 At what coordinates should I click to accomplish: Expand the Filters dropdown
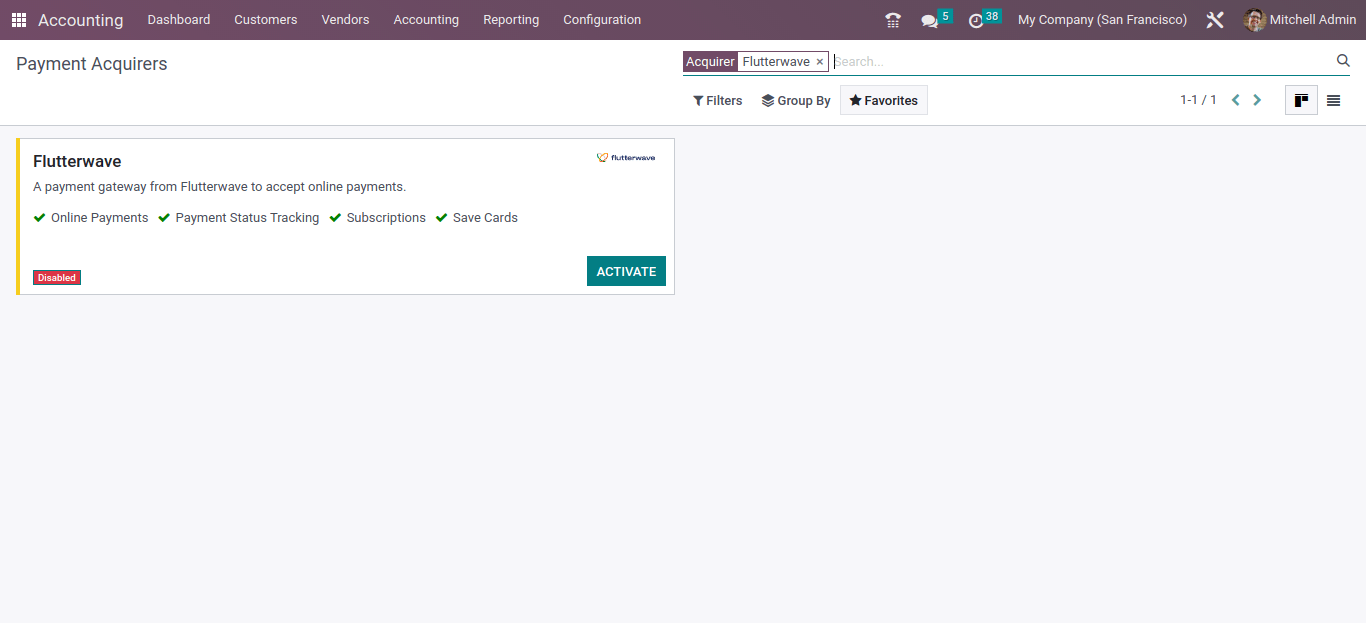pyautogui.click(x=718, y=101)
